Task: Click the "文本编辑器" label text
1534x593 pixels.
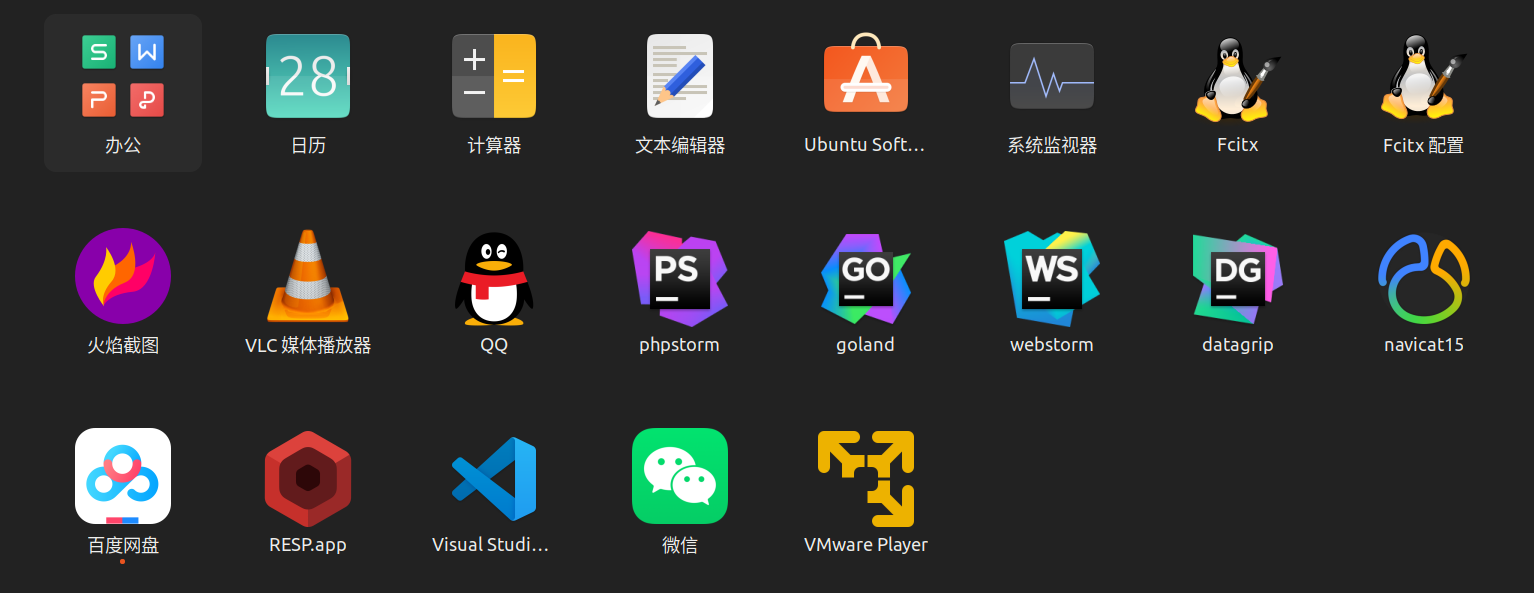Action: [x=680, y=145]
